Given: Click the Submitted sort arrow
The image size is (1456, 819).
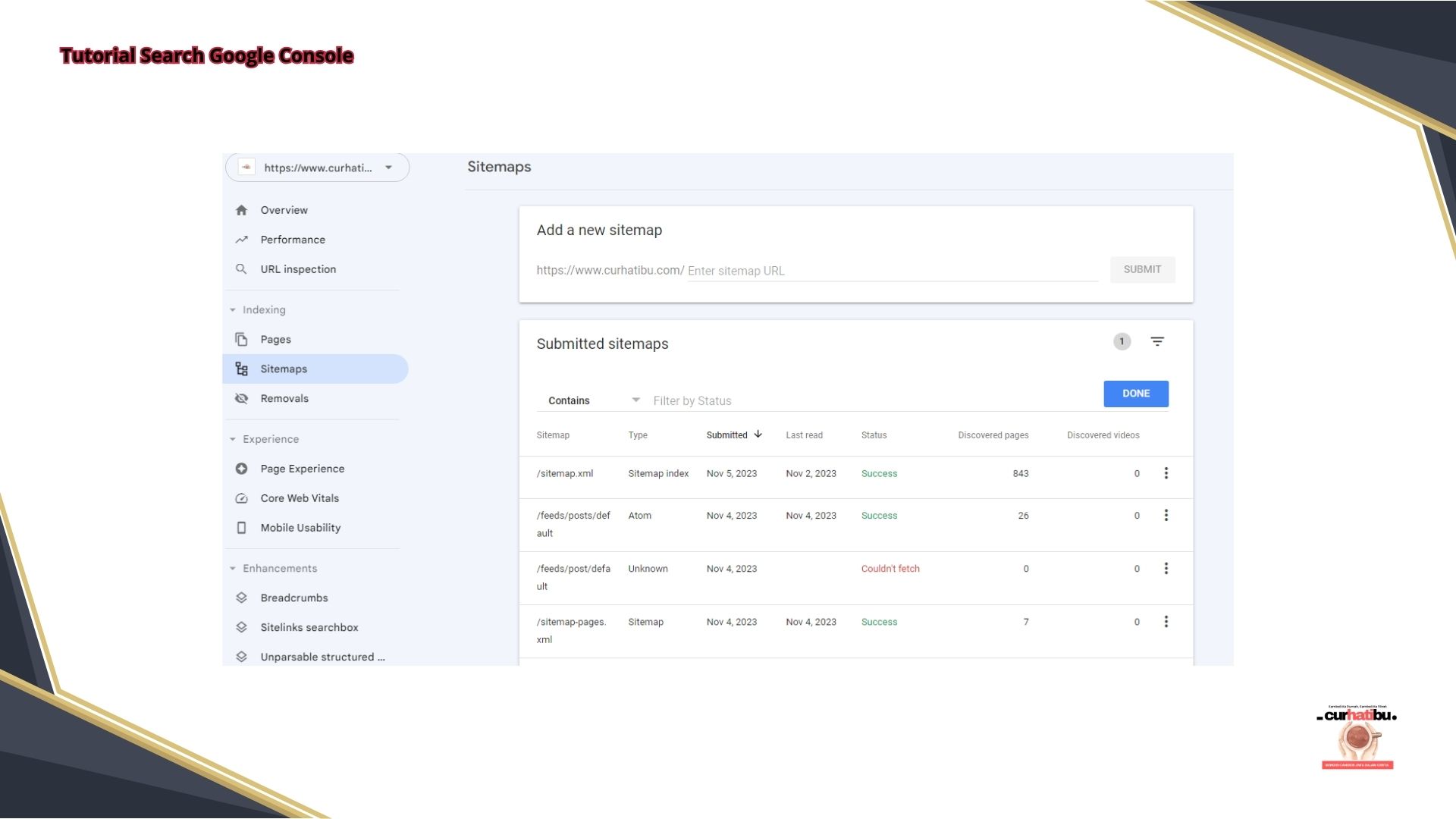Looking at the screenshot, I should click(758, 435).
